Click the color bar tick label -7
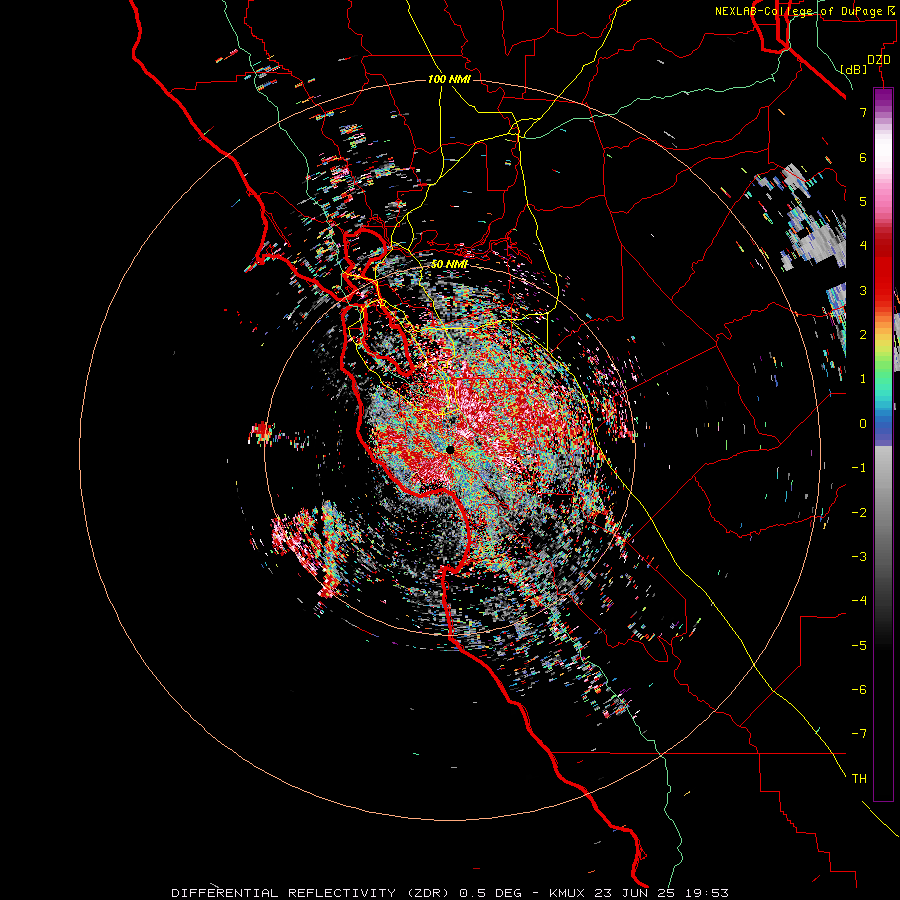This screenshot has width=900, height=900. 859,734
